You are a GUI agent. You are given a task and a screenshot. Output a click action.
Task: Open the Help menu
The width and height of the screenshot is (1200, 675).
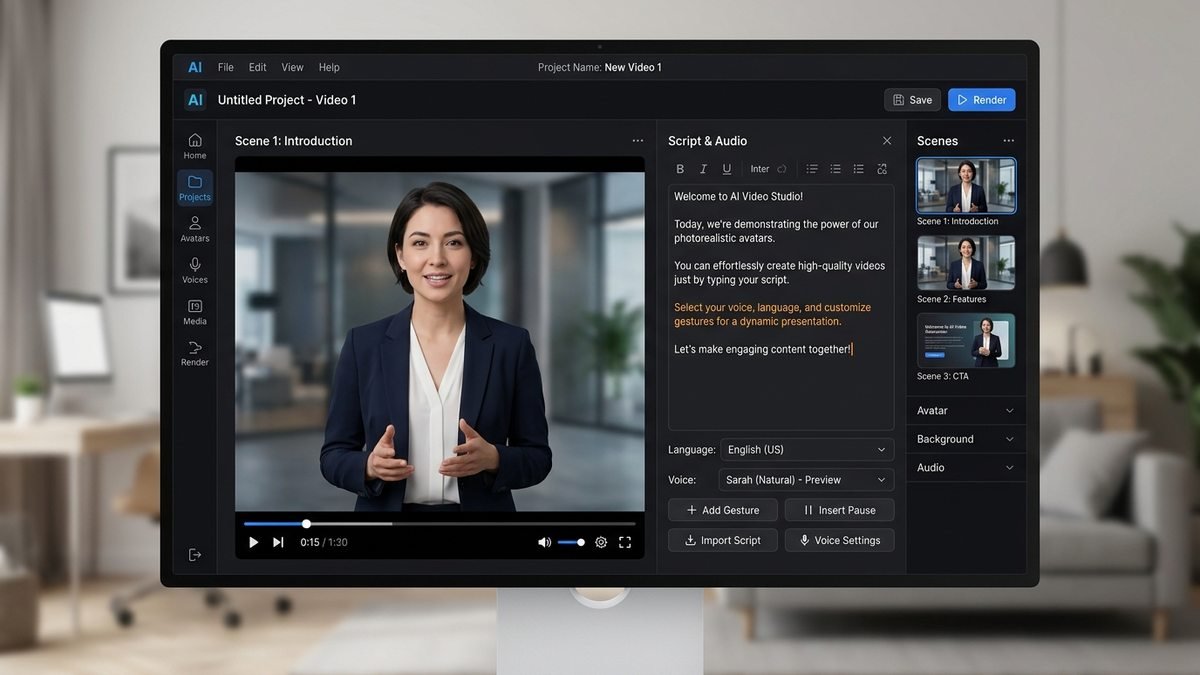329,67
